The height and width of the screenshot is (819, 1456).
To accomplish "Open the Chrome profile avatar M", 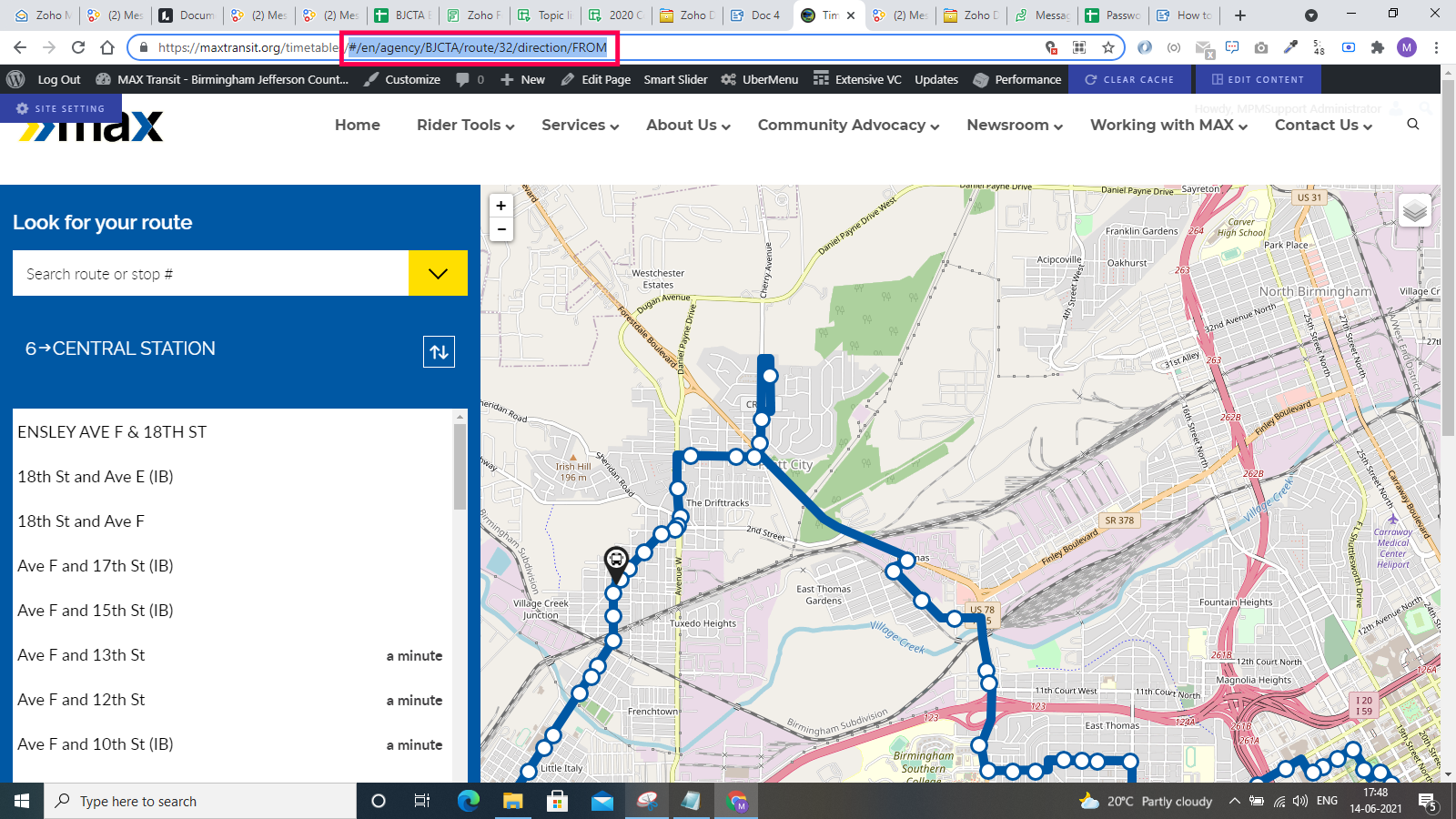I will click(1407, 47).
